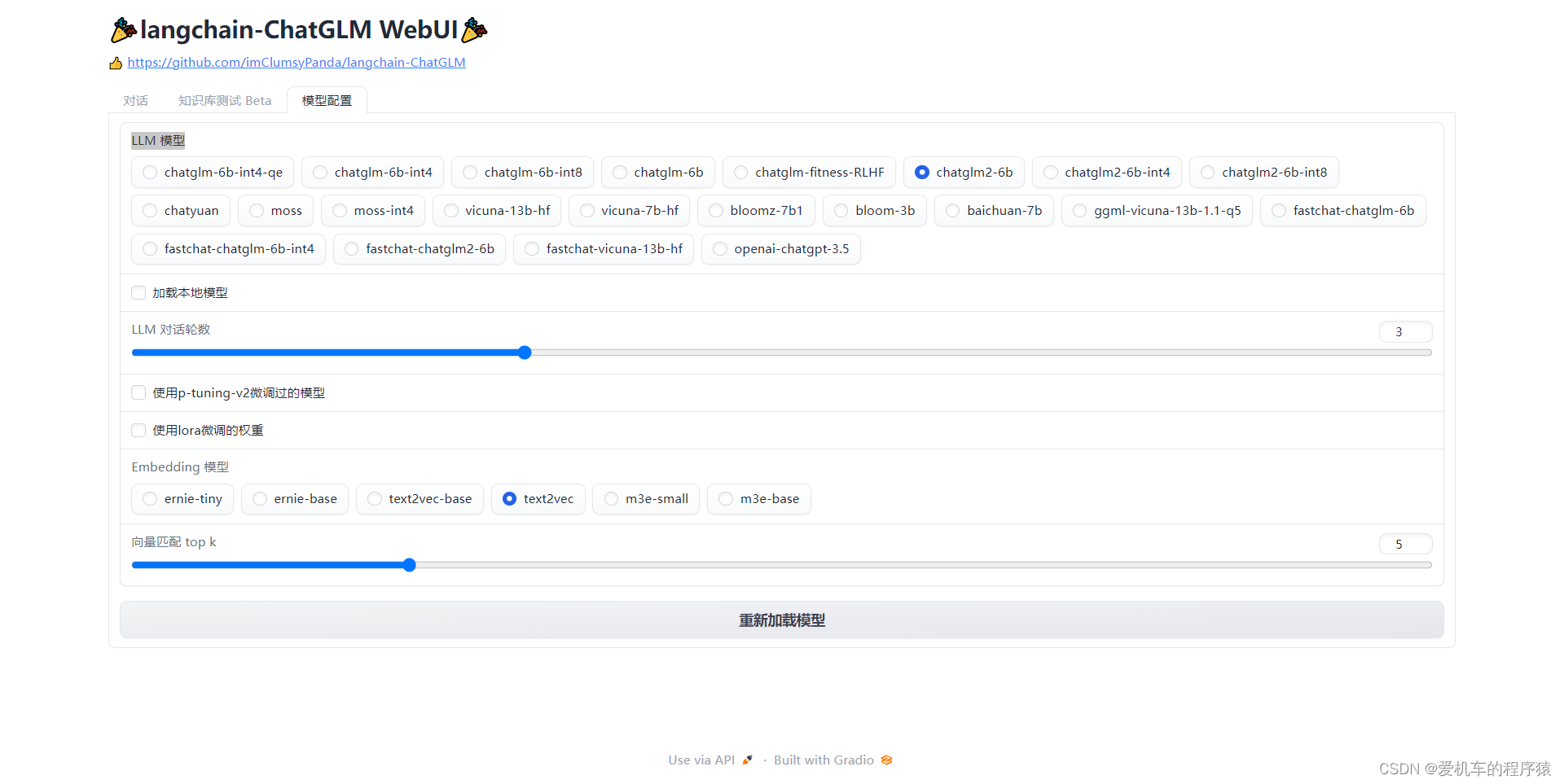Screen dimensions: 1564x784
Task: Pick baichuan-7b model
Action: click(994, 211)
